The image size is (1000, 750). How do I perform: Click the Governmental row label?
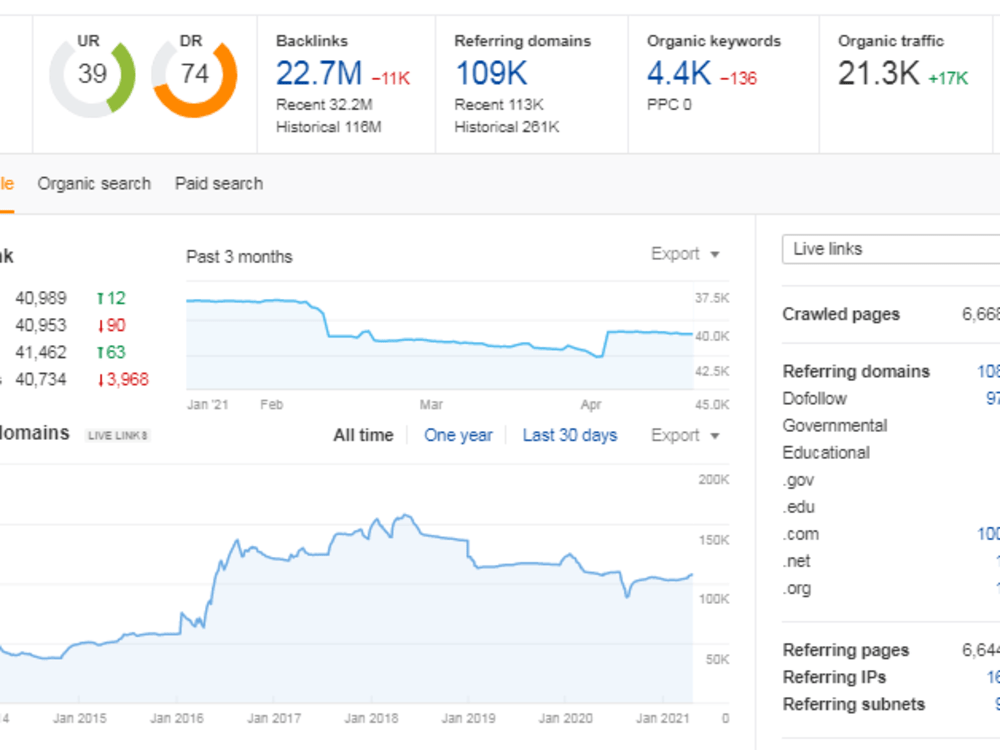(x=835, y=425)
